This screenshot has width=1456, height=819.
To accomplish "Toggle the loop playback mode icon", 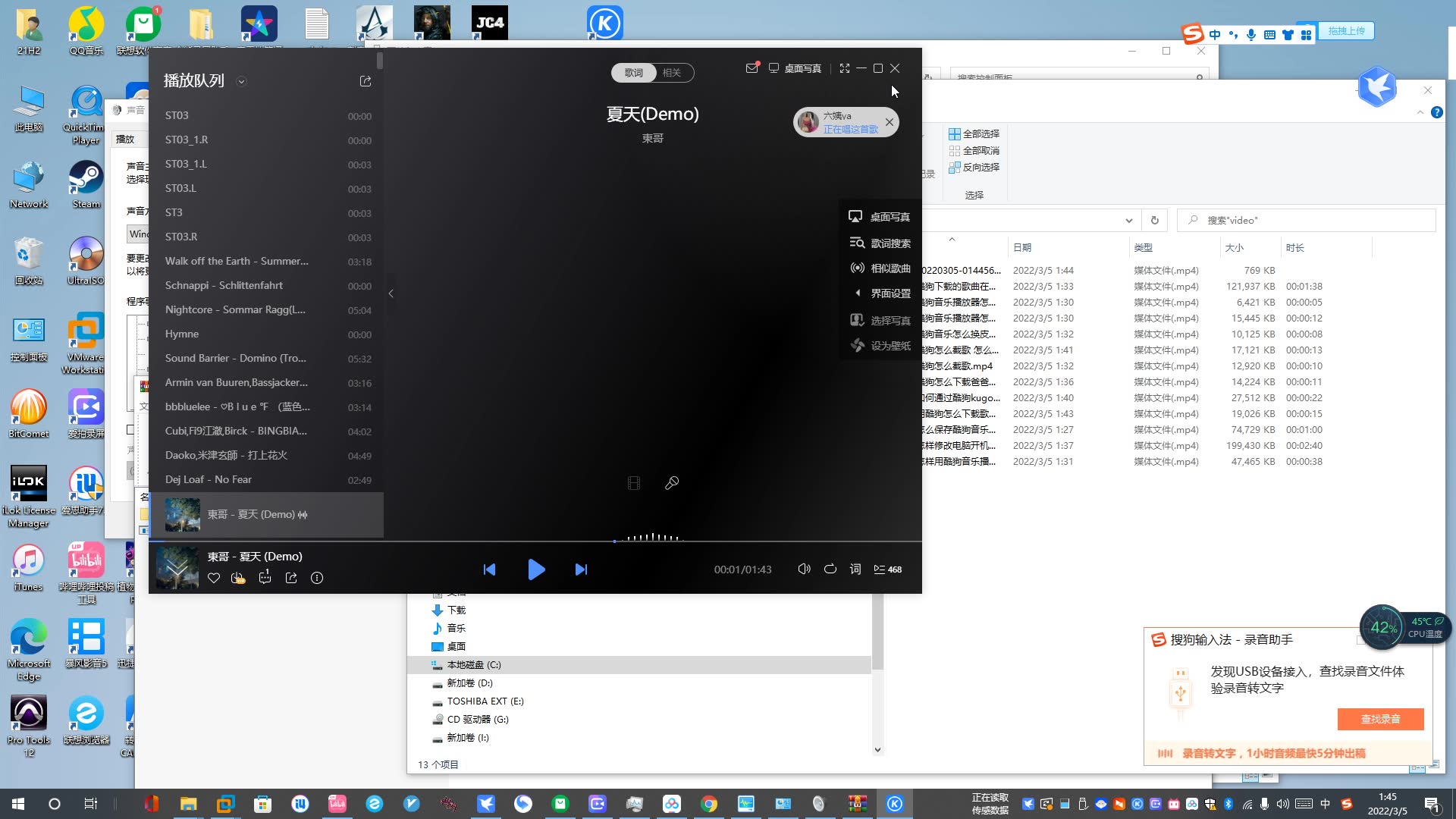I will pyautogui.click(x=830, y=570).
